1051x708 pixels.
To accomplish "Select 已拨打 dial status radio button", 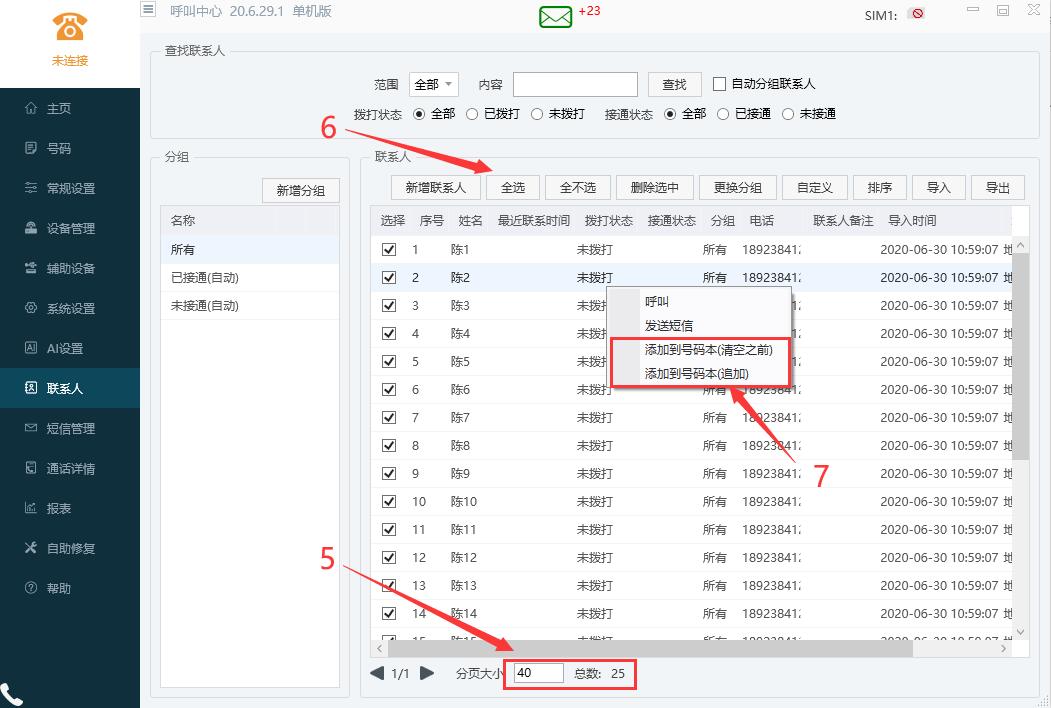I will pyautogui.click(x=472, y=114).
